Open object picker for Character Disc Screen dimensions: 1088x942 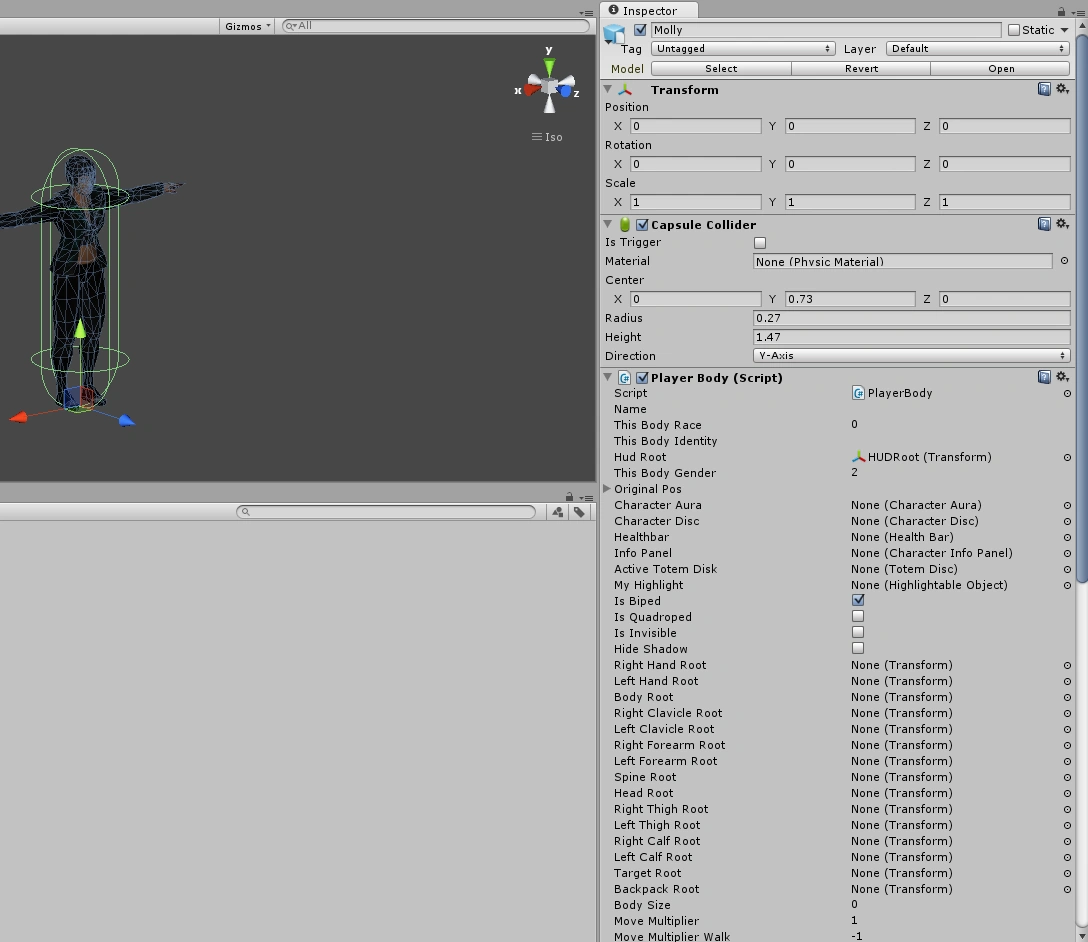[x=1067, y=522]
